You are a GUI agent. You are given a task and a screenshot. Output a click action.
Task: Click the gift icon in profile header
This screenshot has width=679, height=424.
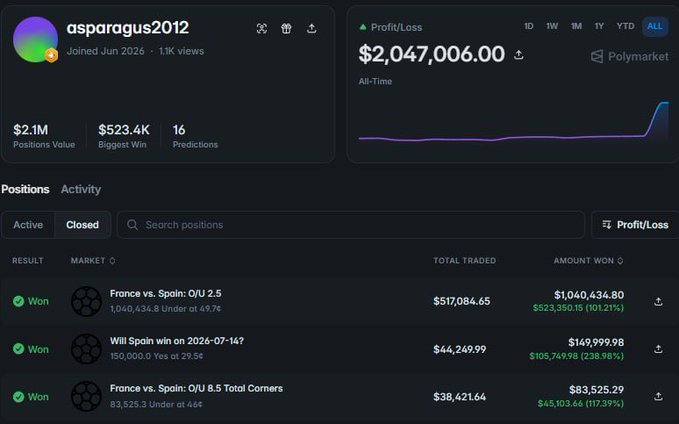pyautogui.click(x=286, y=29)
